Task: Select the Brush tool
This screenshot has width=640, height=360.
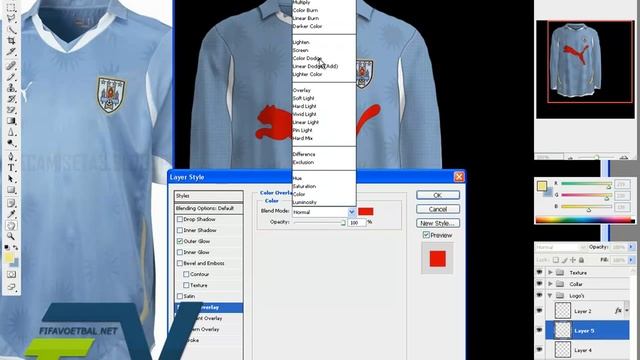Action: point(11,77)
